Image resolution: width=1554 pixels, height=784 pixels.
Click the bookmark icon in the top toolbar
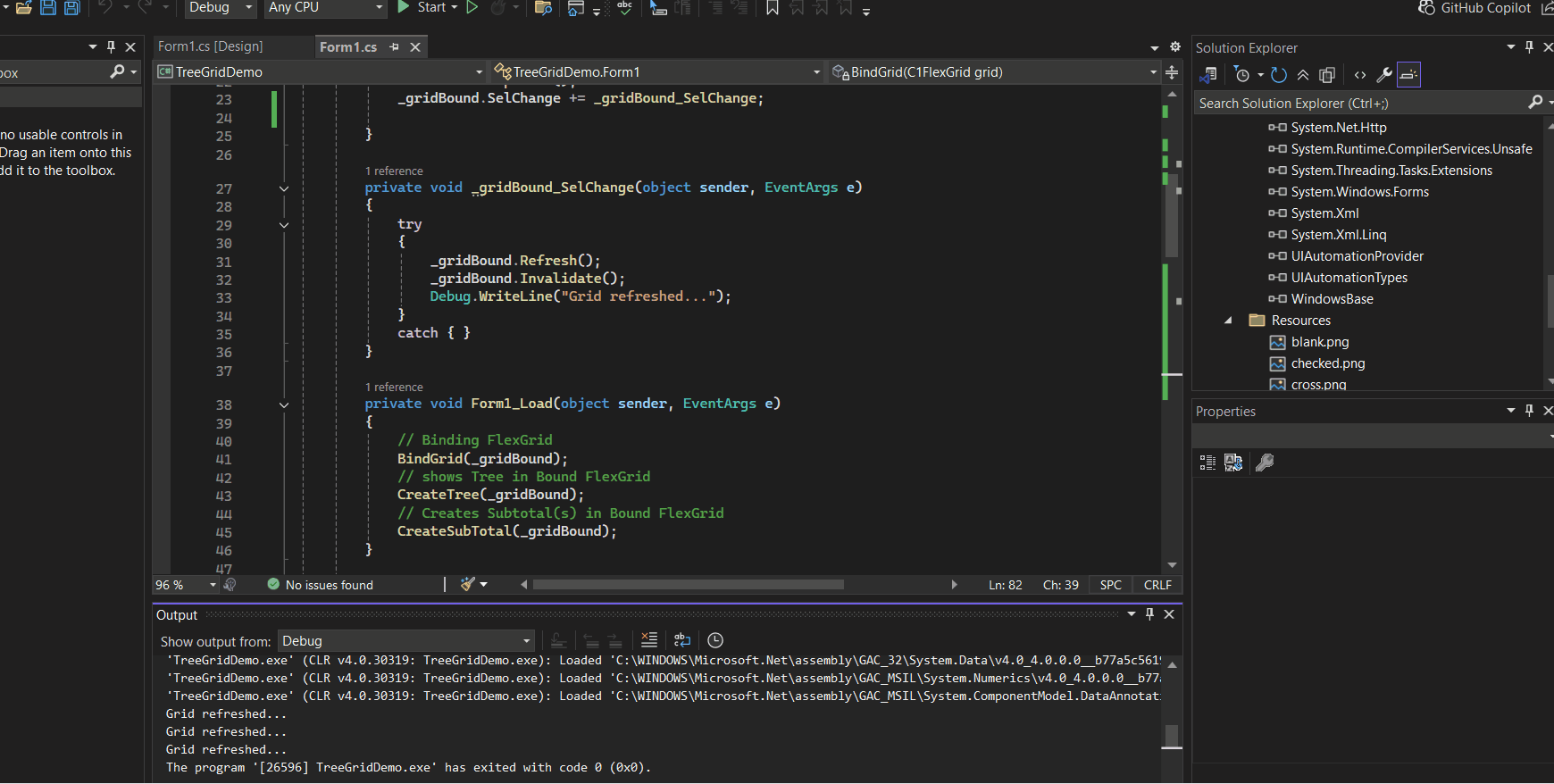(x=773, y=8)
